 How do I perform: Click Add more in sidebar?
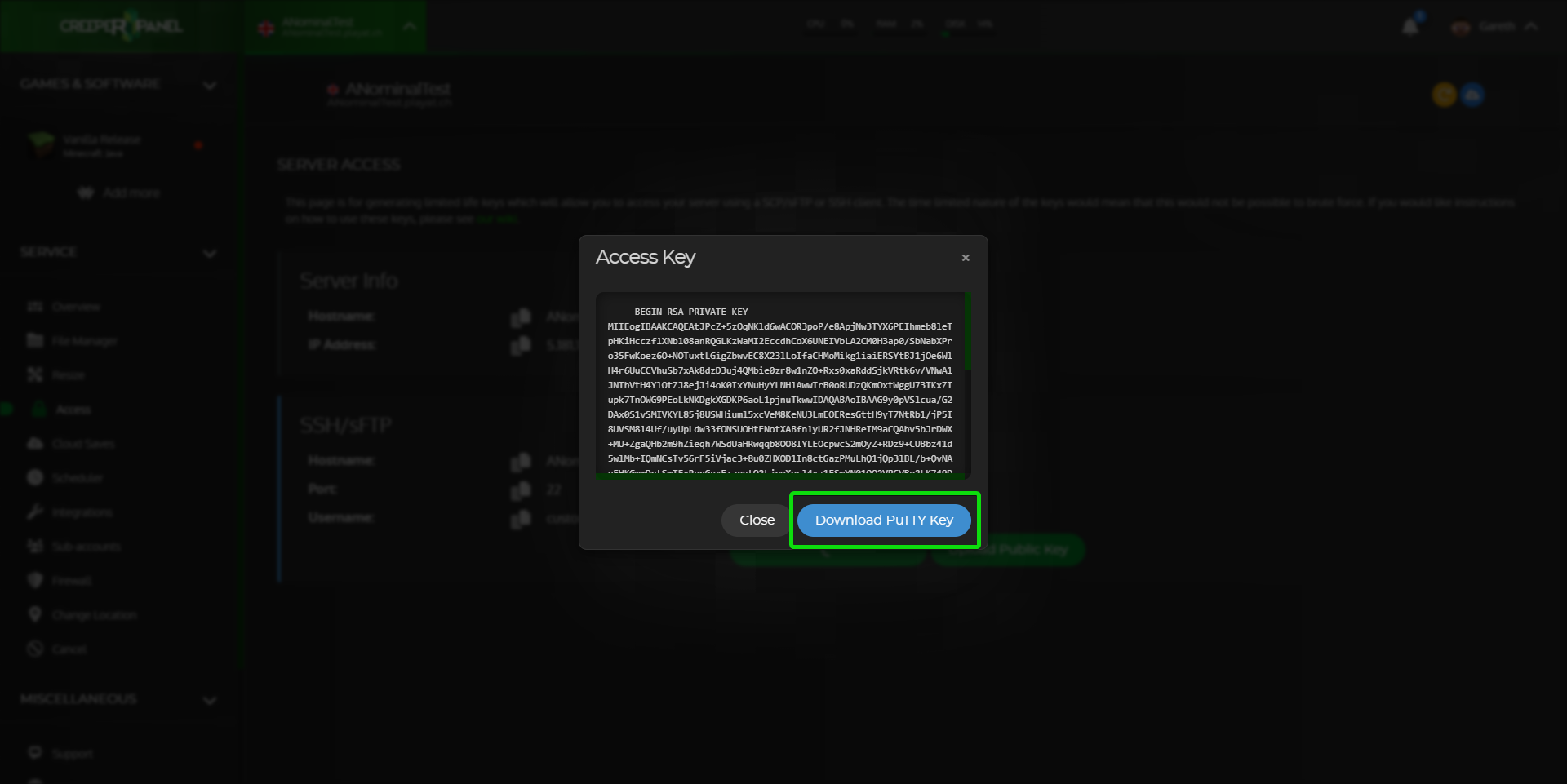(x=120, y=193)
